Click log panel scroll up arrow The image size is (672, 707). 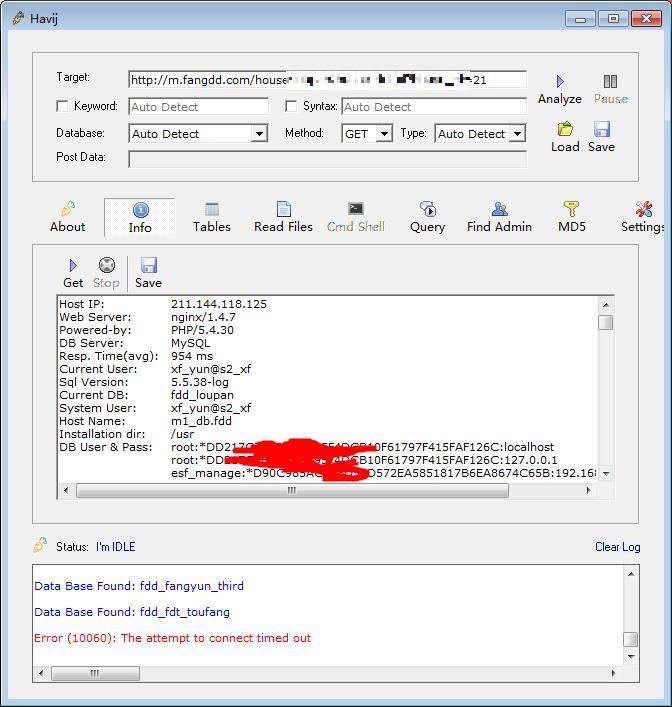click(631, 574)
